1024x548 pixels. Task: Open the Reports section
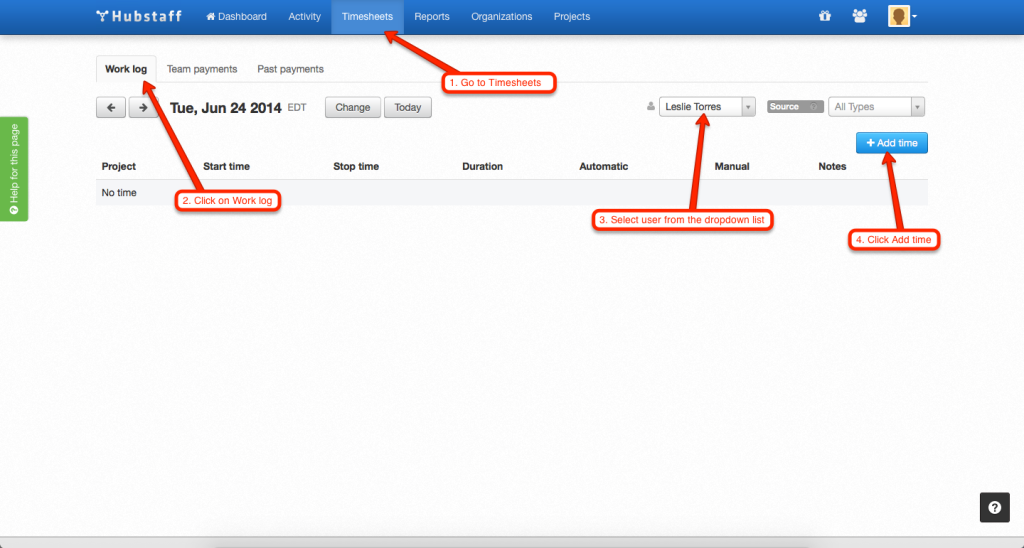(432, 16)
